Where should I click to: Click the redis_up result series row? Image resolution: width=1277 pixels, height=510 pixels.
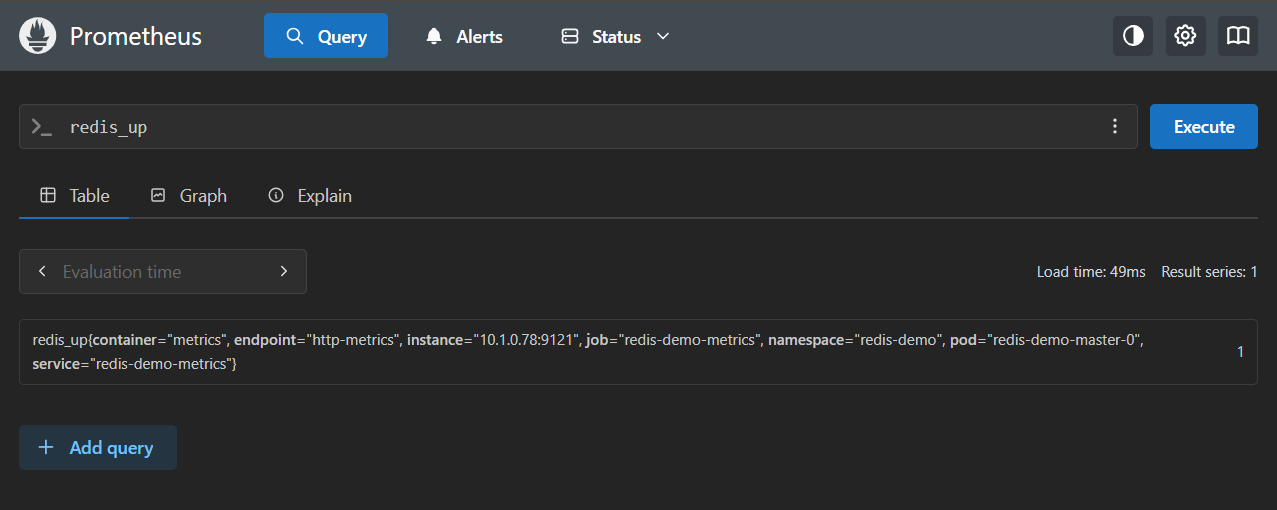tap(638, 352)
